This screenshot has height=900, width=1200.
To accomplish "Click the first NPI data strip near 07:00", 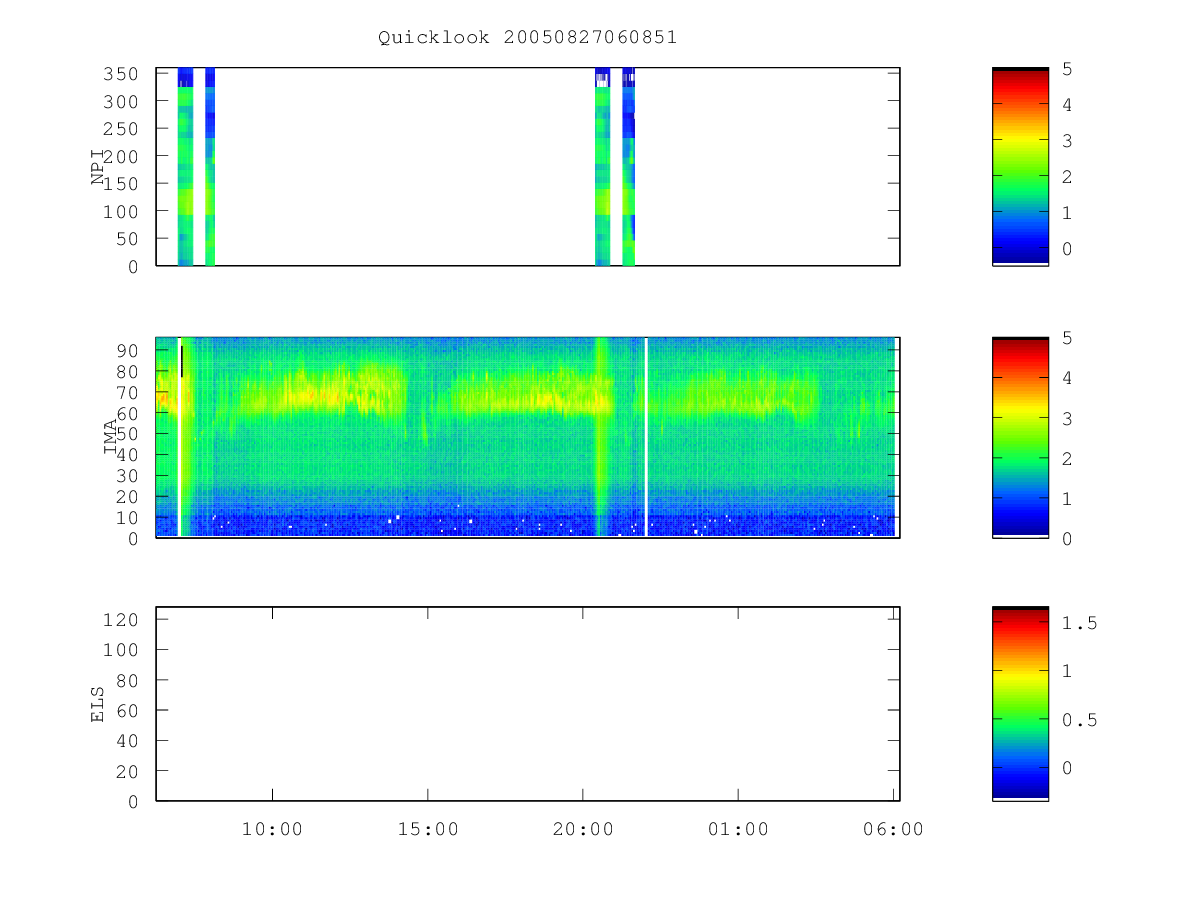I will [185, 166].
